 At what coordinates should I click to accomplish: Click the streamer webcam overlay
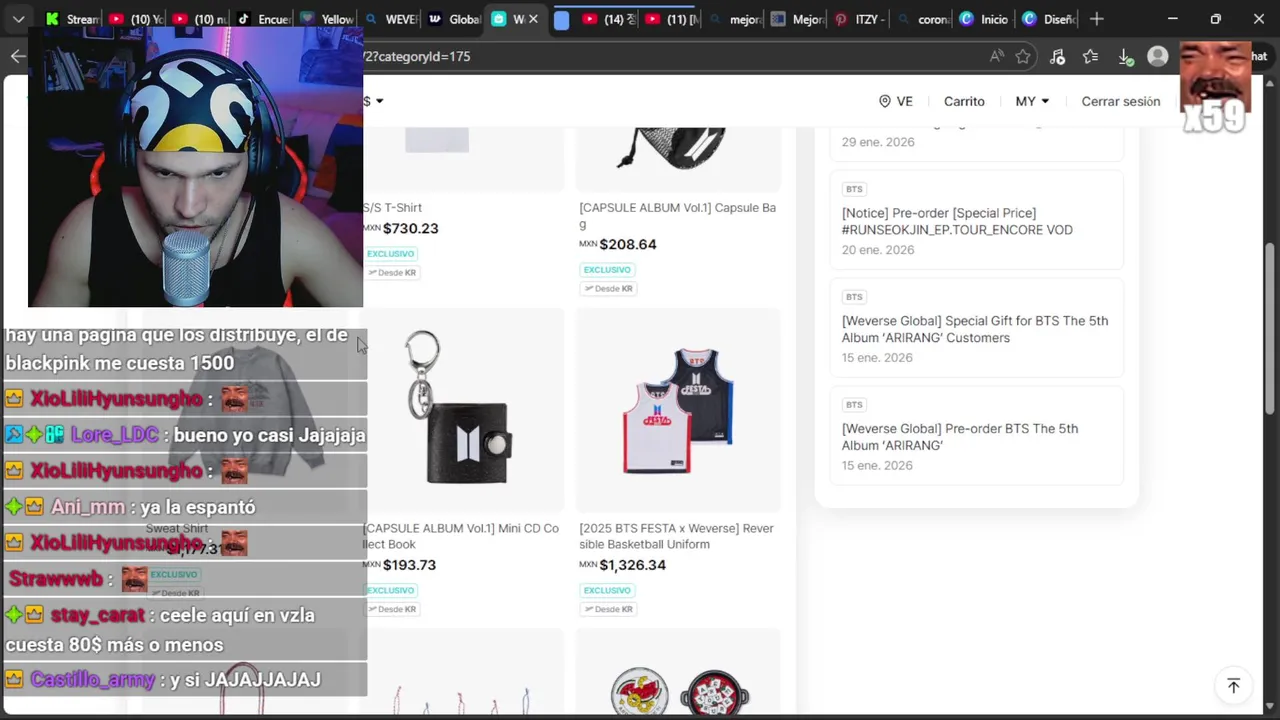pos(195,167)
